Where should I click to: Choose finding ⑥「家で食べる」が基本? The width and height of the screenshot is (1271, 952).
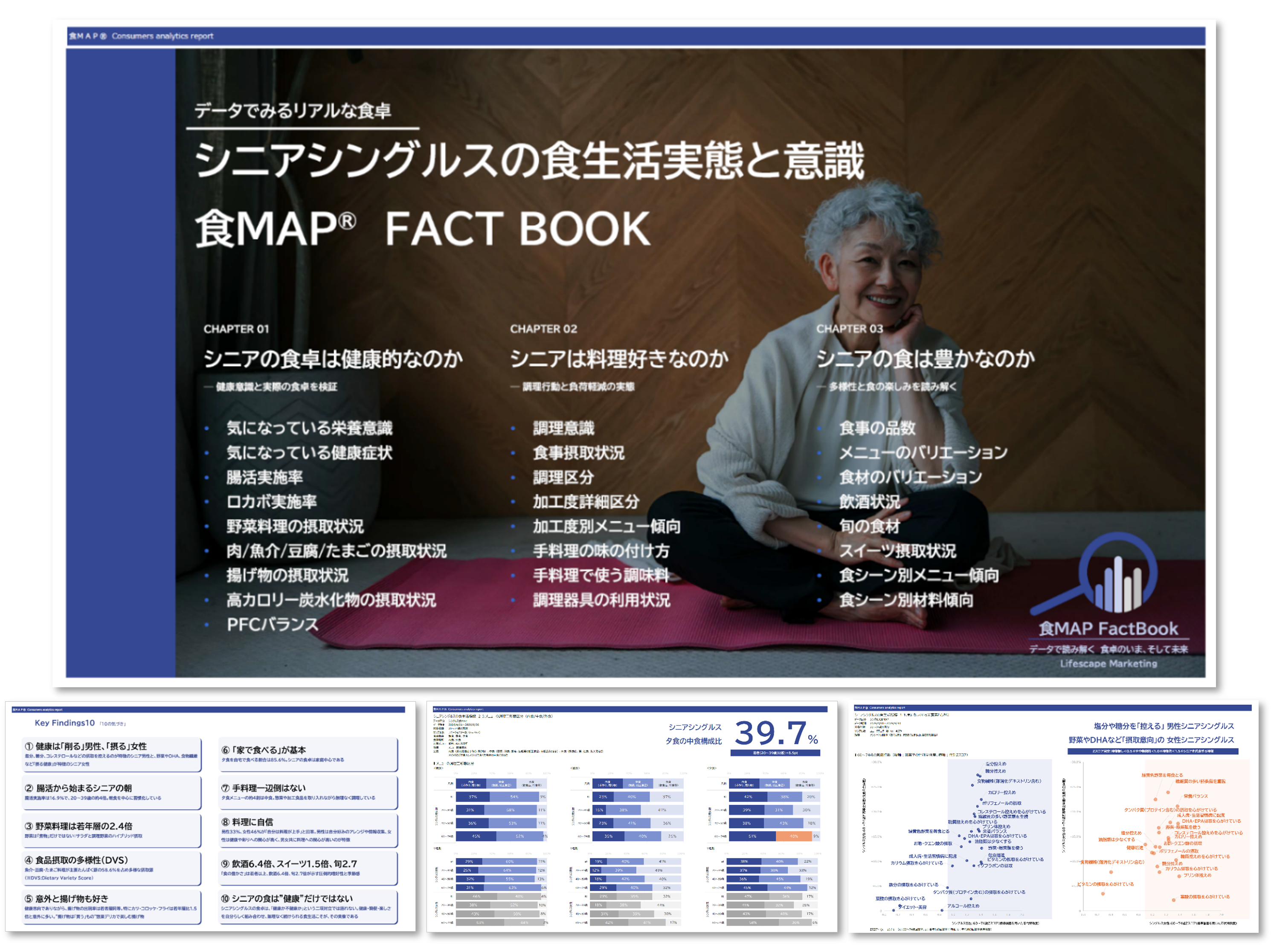(x=308, y=755)
